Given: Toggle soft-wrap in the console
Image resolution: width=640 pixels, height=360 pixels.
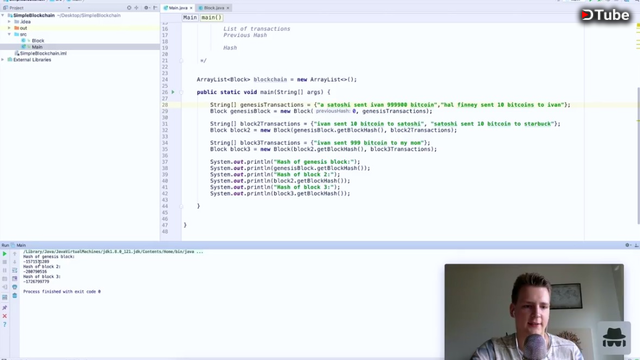Looking at the screenshot, I should pos(15,270).
